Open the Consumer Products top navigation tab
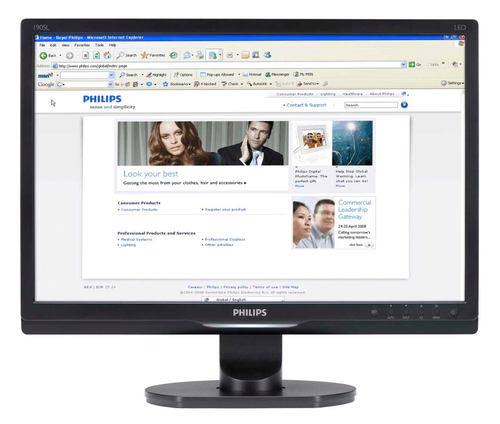The width and height of the screenshot is (500, 424). [x=295, y=94]
